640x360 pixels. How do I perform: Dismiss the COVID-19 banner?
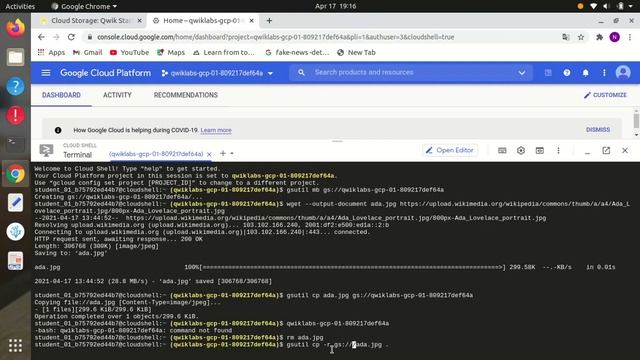tap(598, 129)
